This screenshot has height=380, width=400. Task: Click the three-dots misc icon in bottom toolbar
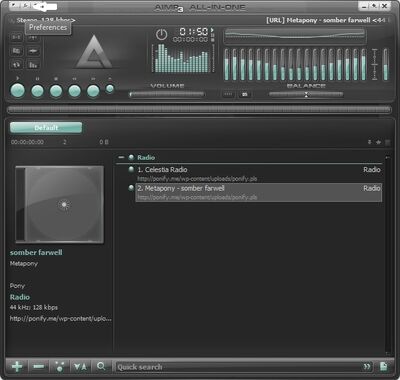60,367
